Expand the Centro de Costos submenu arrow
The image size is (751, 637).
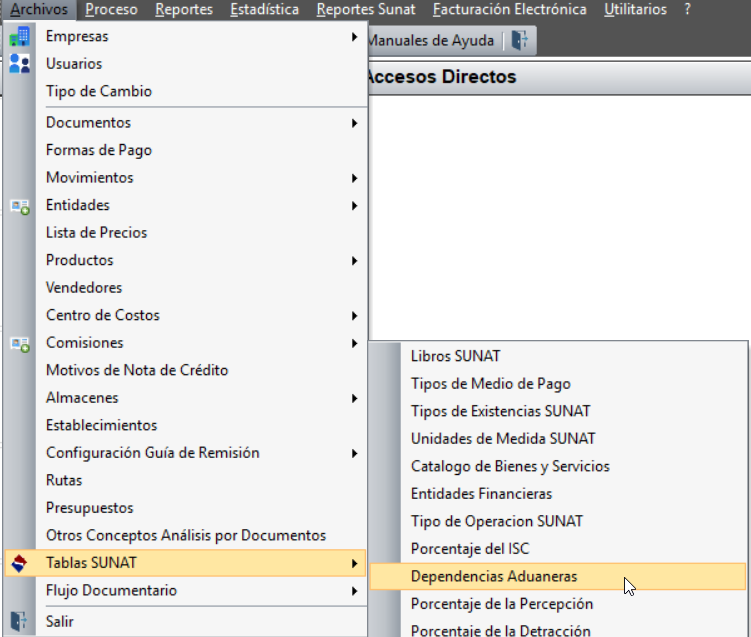(x=354, y=316)
